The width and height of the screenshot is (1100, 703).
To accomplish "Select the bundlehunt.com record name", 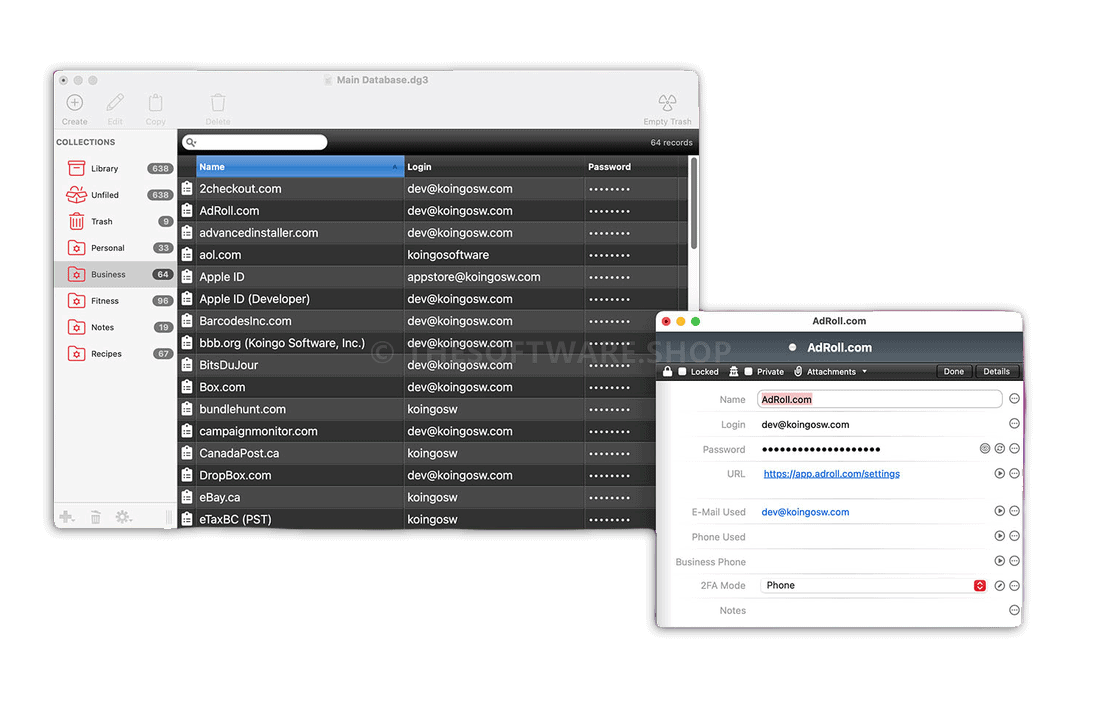I will (243, 409).
